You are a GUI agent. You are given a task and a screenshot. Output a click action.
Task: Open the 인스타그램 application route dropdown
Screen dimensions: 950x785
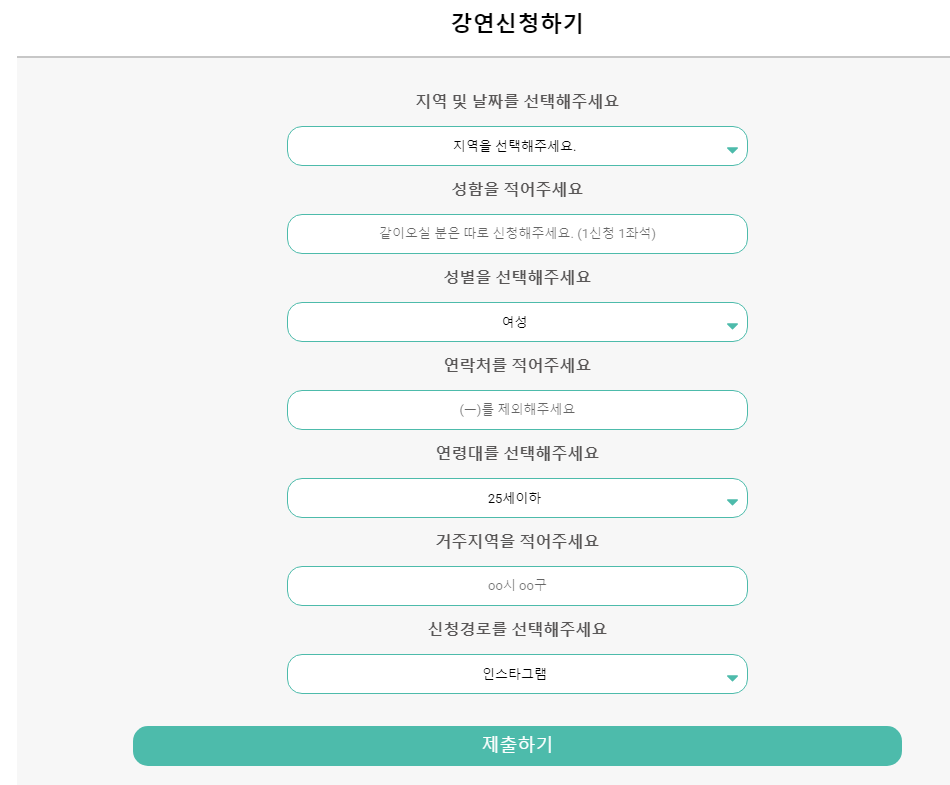(517, 674)
